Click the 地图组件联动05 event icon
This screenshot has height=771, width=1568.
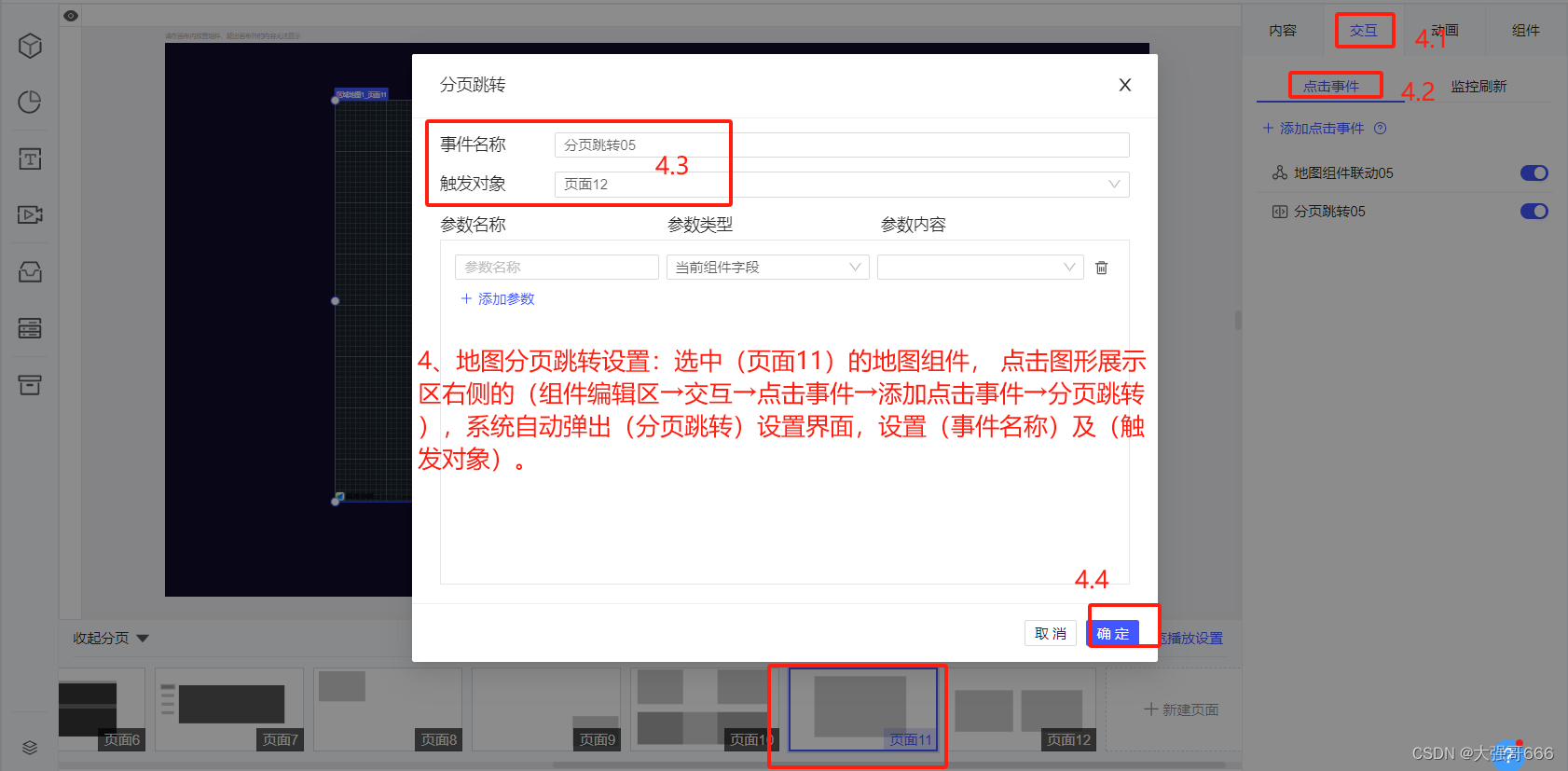click(x=1280, y=172)
